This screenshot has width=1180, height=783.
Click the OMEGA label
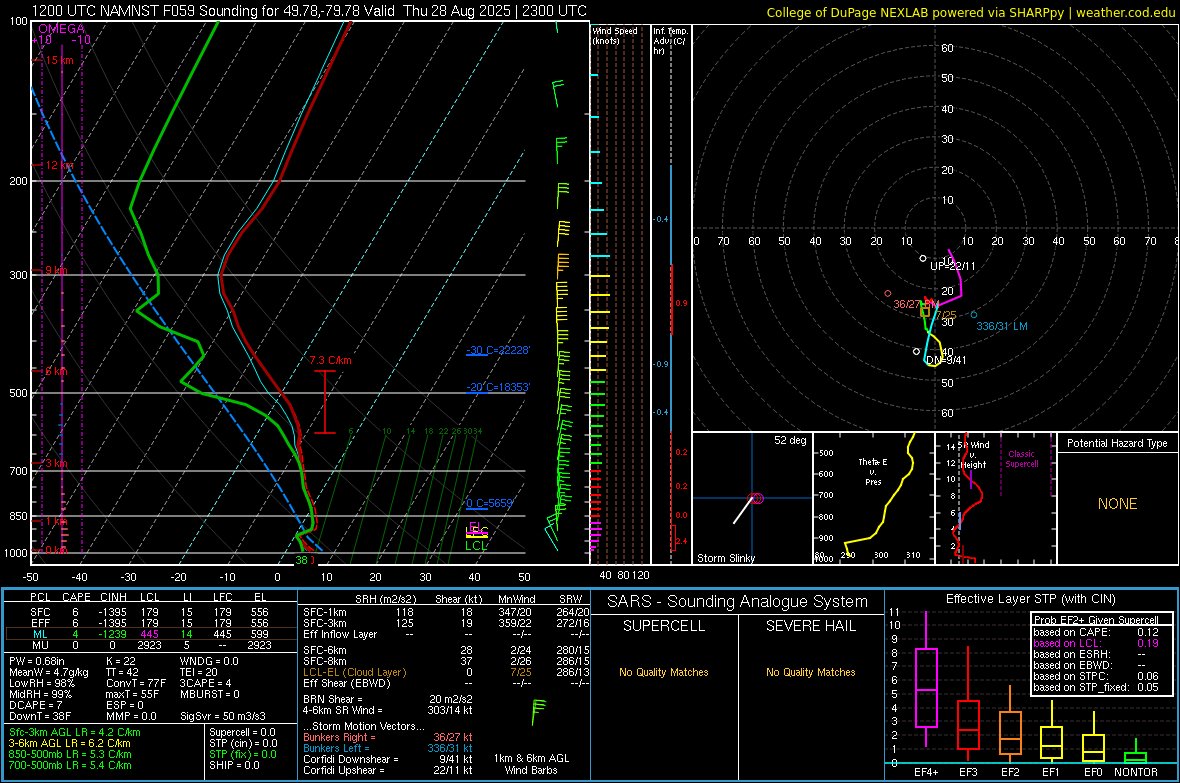(x=62, y=29)
